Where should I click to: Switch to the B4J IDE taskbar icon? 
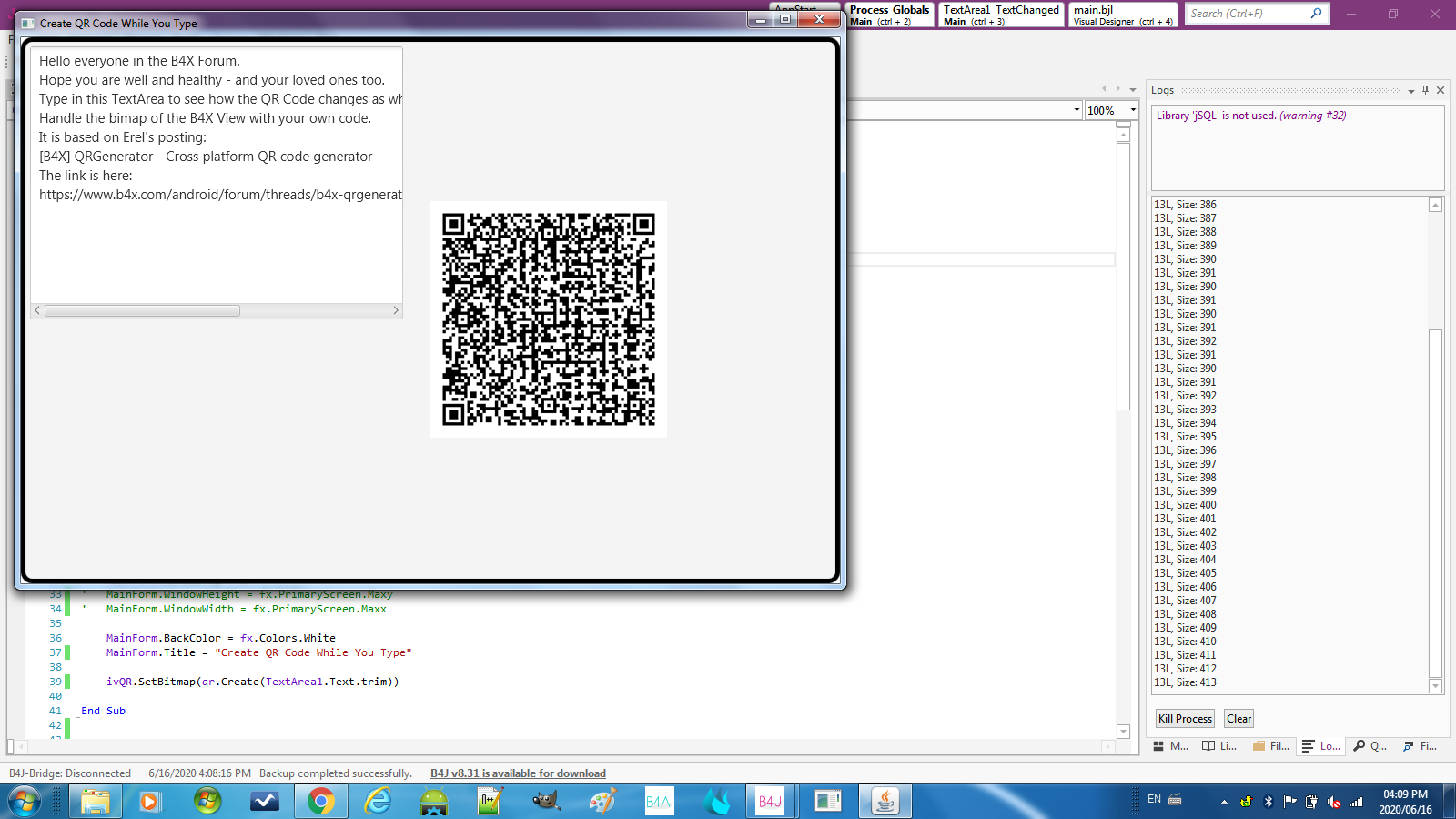[x=770, y=802]
